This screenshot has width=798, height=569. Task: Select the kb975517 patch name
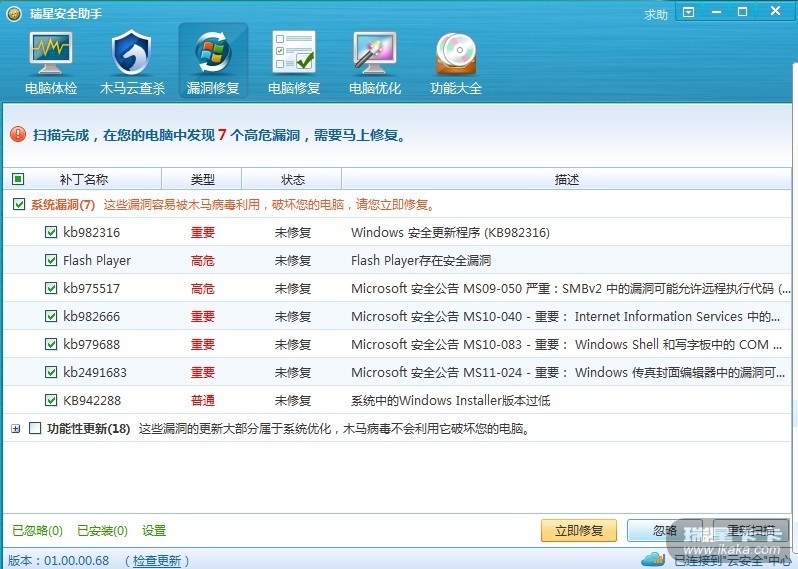(x=92, y=289)
